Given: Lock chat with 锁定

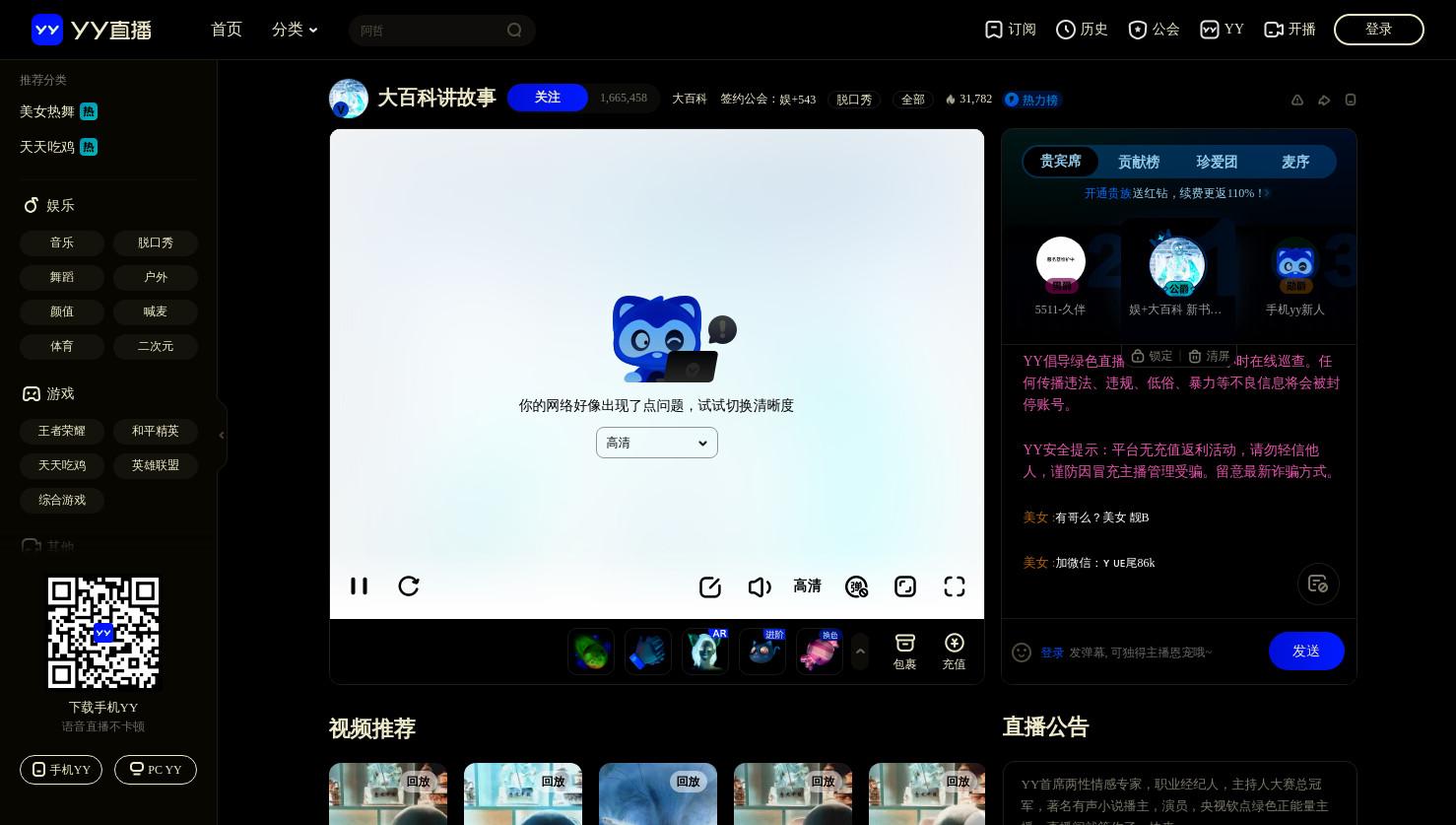Looking at the screenshot, I should click(1153, 356).
